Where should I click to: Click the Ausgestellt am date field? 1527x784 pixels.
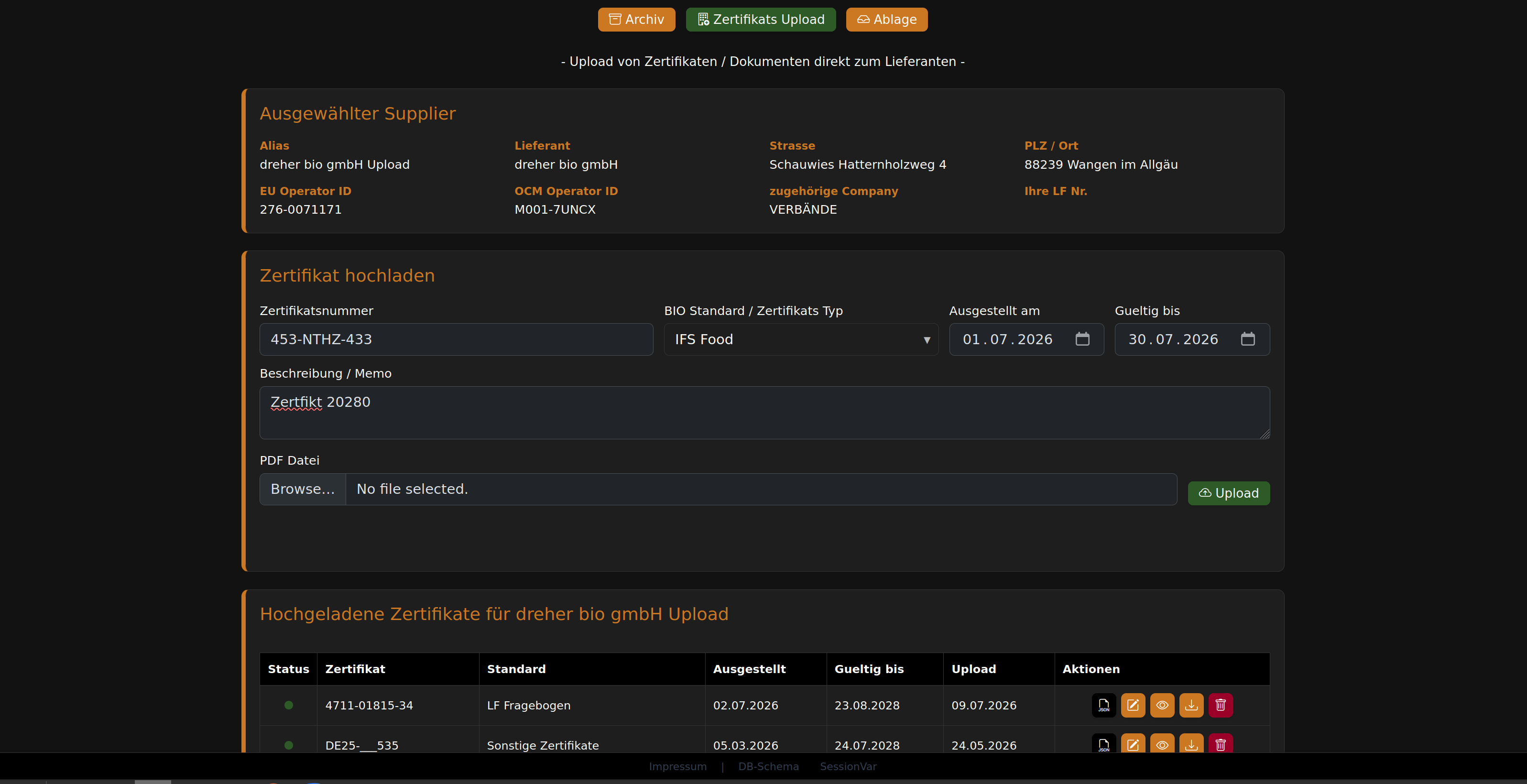(1026, 339)
